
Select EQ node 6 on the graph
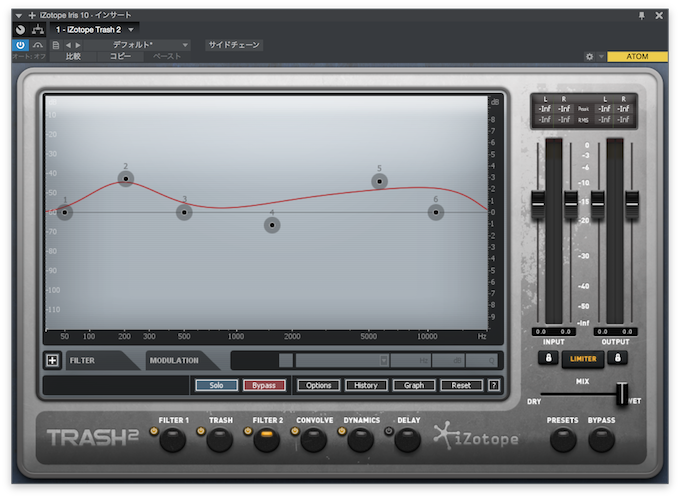436,212
